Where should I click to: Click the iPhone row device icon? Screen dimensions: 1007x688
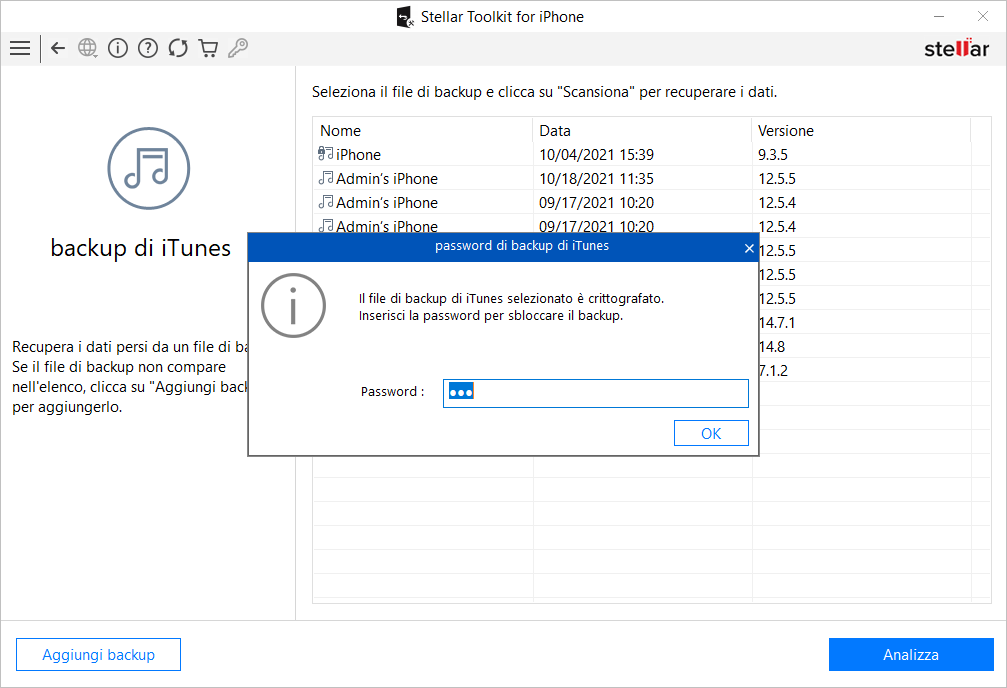[x=326, y=154]
